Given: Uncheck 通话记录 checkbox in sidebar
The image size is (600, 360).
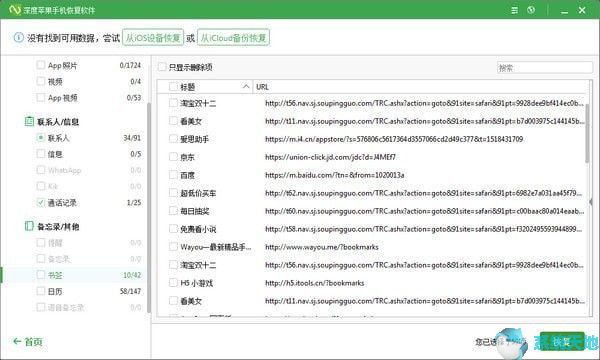Looking at the screenshot, I should [41, 202].
